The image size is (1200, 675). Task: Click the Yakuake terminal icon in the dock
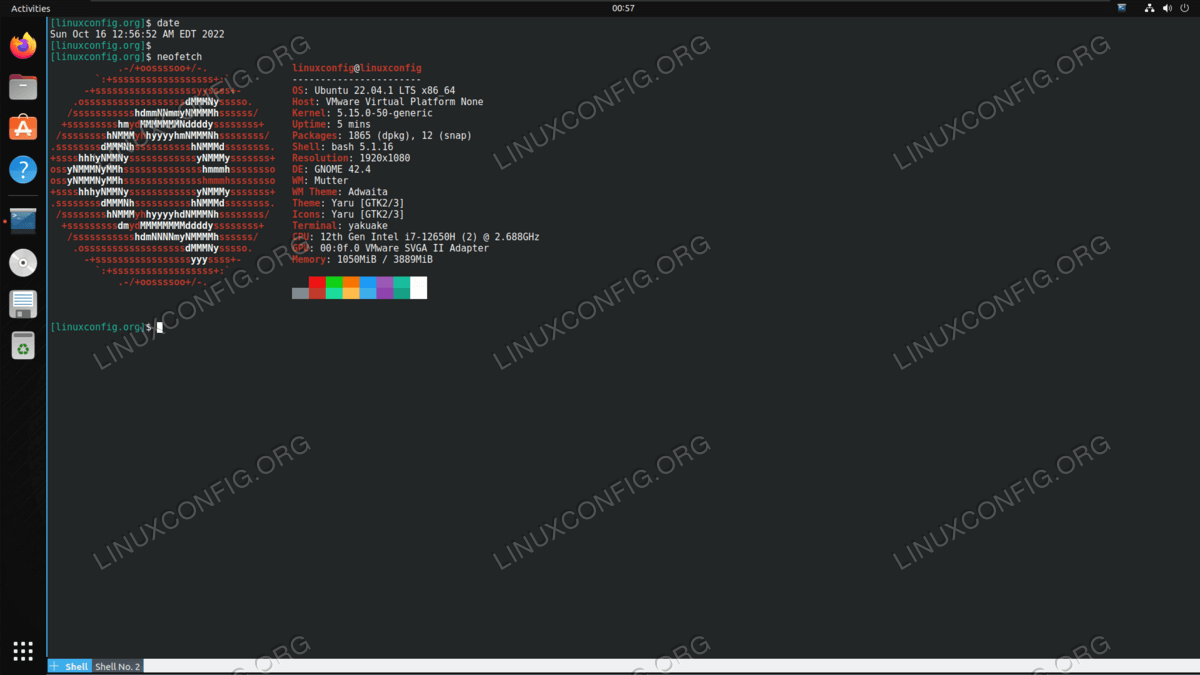pyautogui.click(x=23, y=221)
